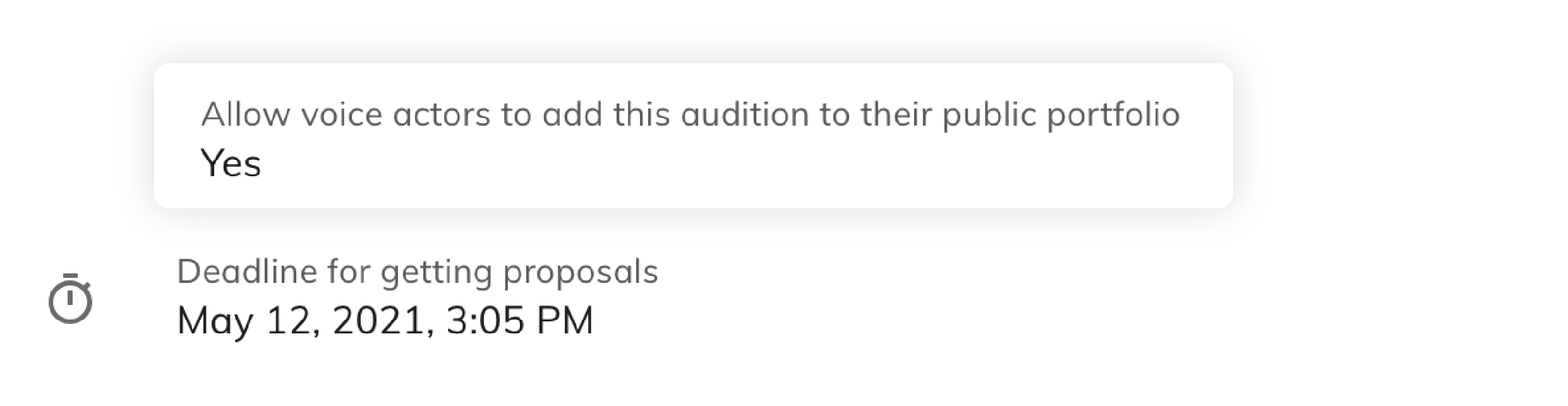Click the word "Deadline" in the label

click(247, 272)
